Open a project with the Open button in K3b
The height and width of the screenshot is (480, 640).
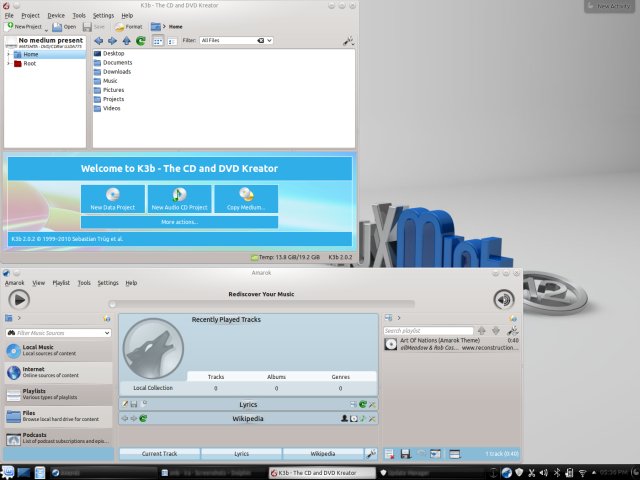[64, 27]
